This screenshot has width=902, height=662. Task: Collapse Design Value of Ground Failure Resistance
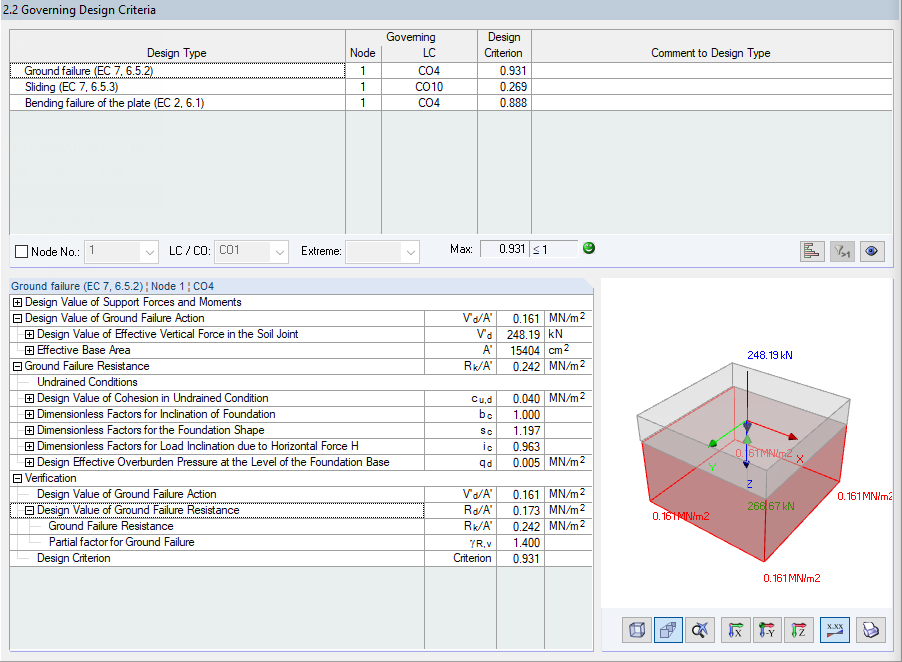(x=29, y=511)
